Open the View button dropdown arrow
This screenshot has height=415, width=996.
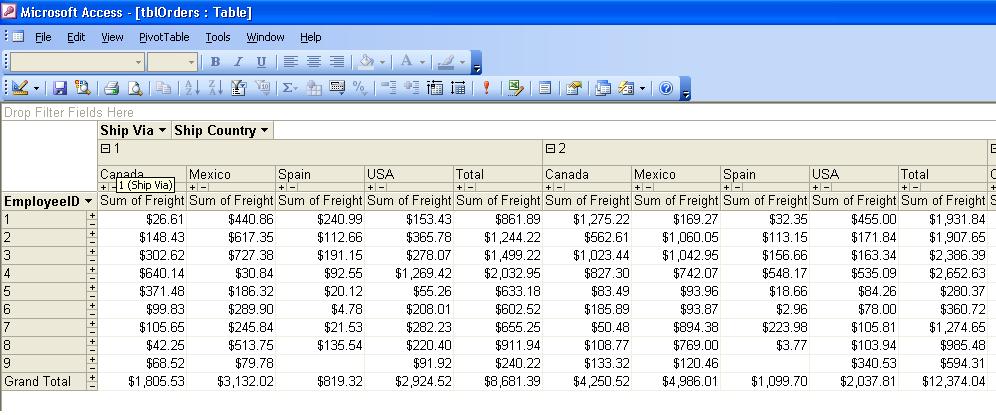pyautogui.click(x=36, y=88)
